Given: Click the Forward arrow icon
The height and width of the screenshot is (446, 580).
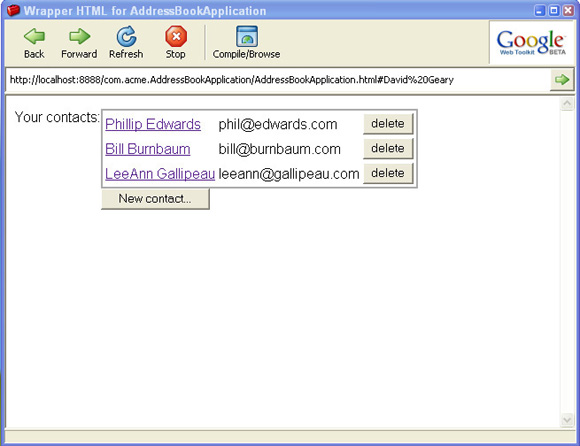Looking at the screenshot, I should [79, 36].
